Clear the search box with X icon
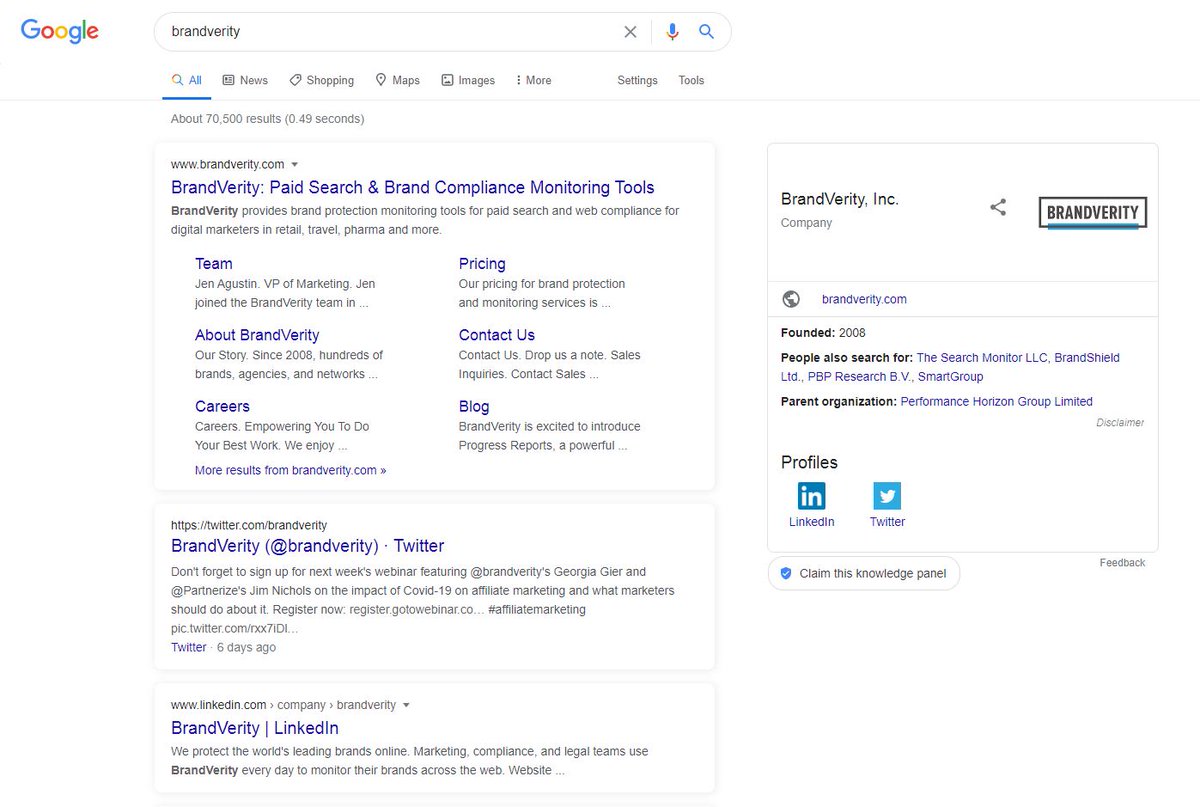The height and width of the screenshot is (807, 1200). click(x=630, y=32)
